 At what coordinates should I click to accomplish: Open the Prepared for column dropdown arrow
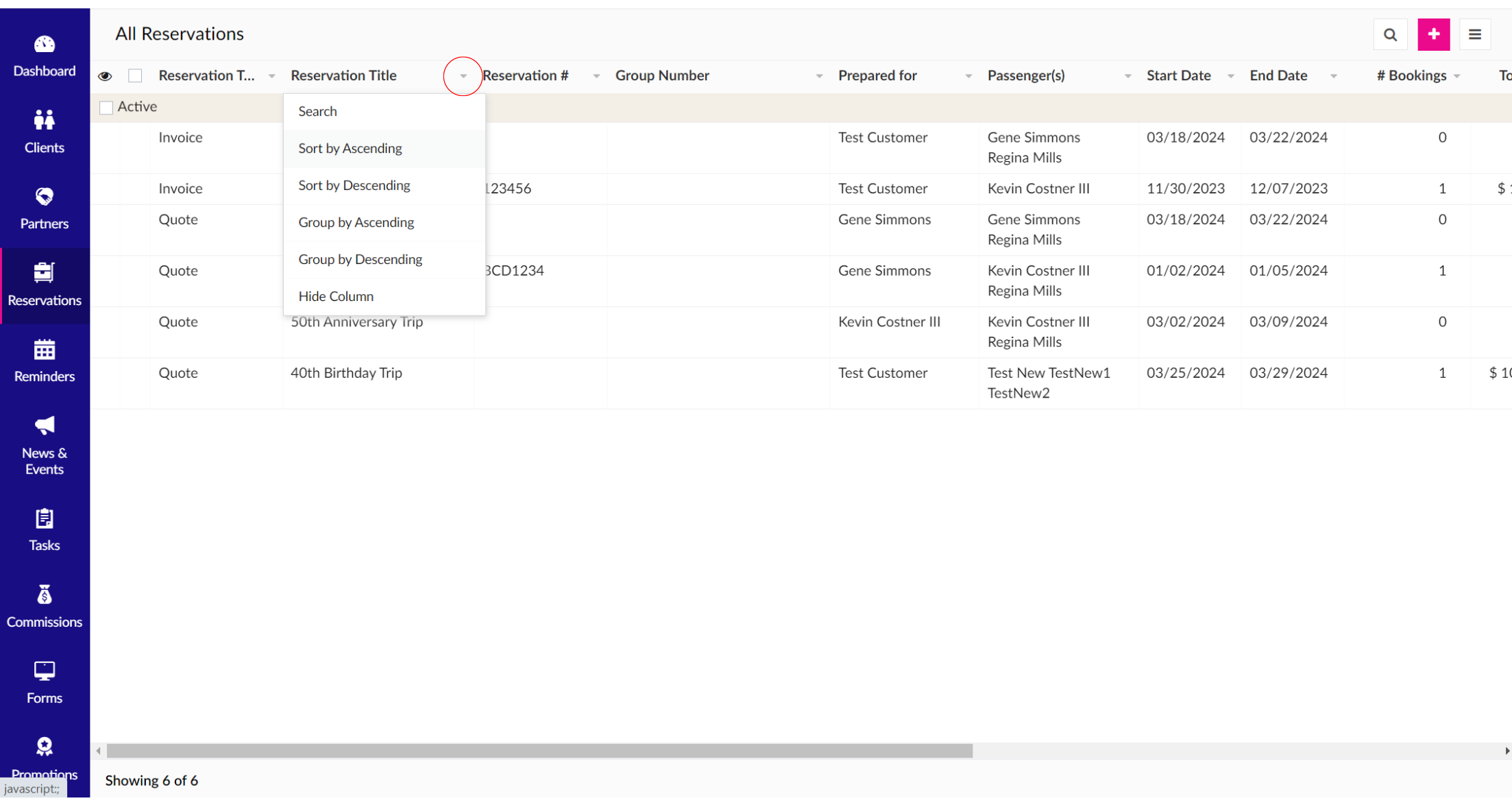pos(968,76)
